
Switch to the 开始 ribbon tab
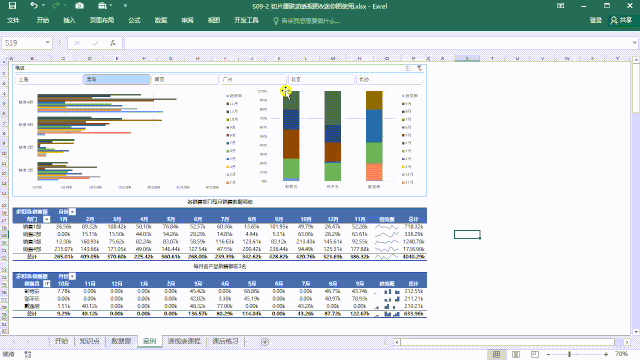tap(42, 20)
